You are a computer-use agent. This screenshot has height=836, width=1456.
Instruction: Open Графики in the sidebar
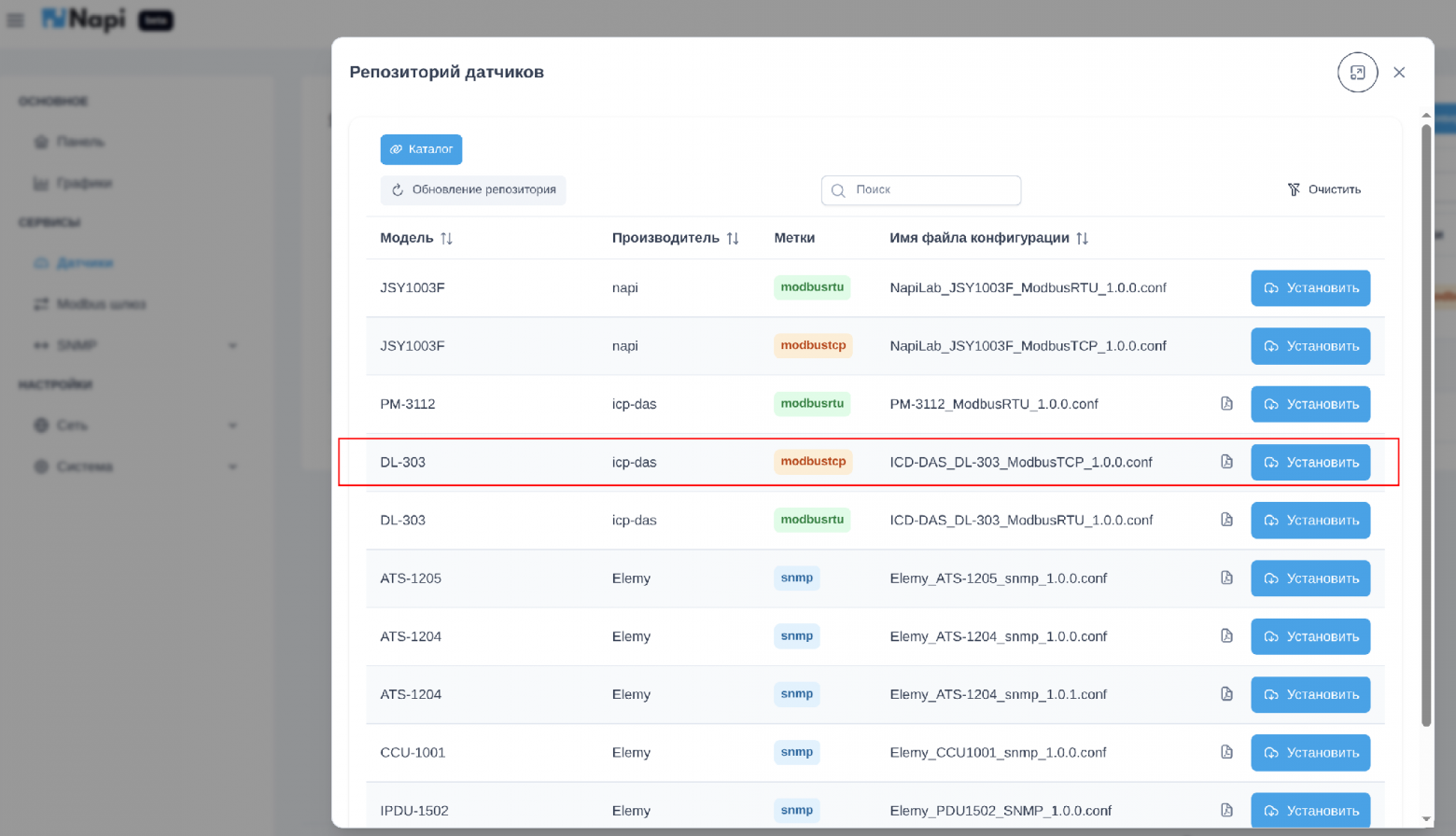[73, 183]
